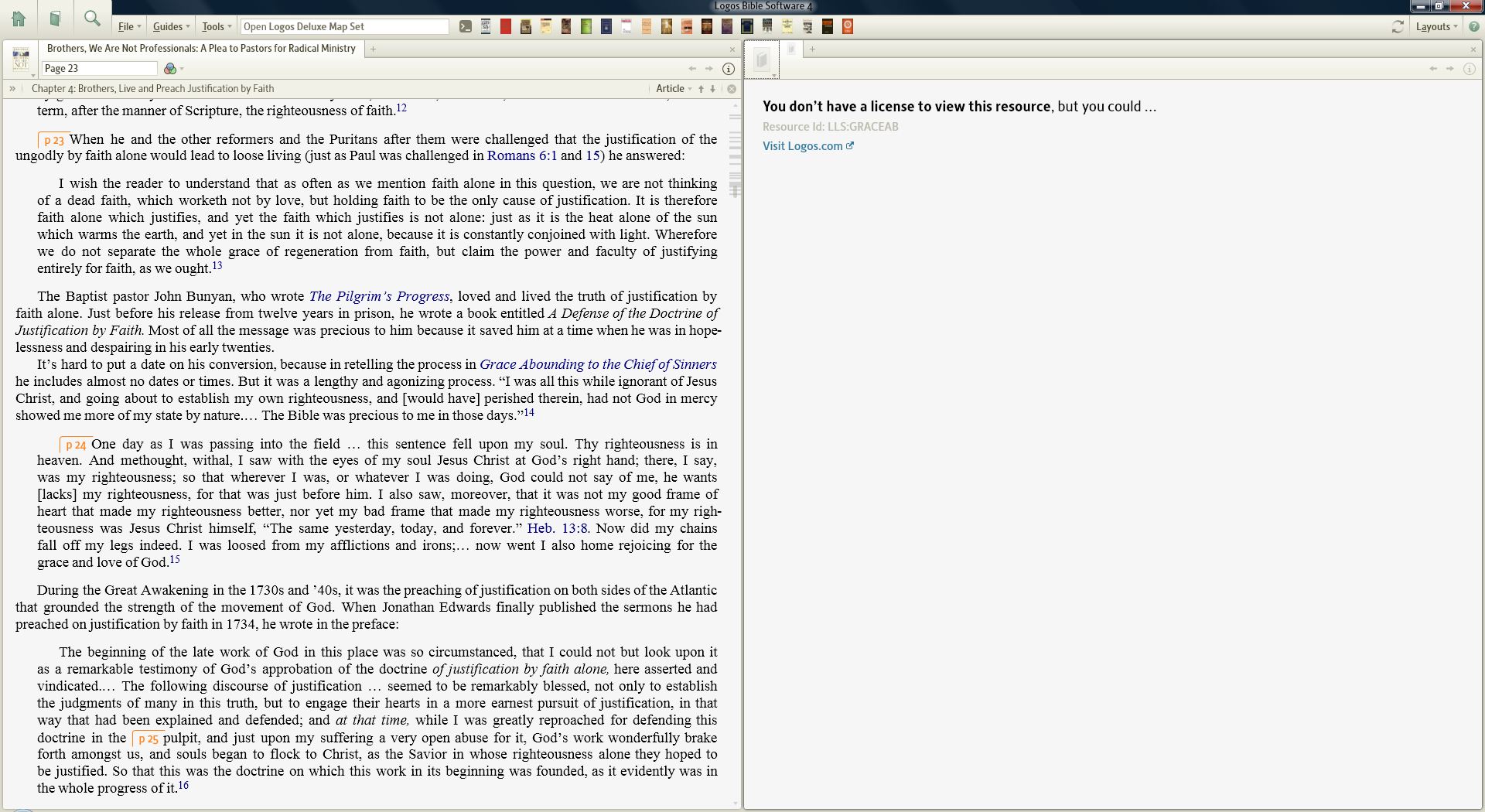Open the Library icon

point(55,19)
